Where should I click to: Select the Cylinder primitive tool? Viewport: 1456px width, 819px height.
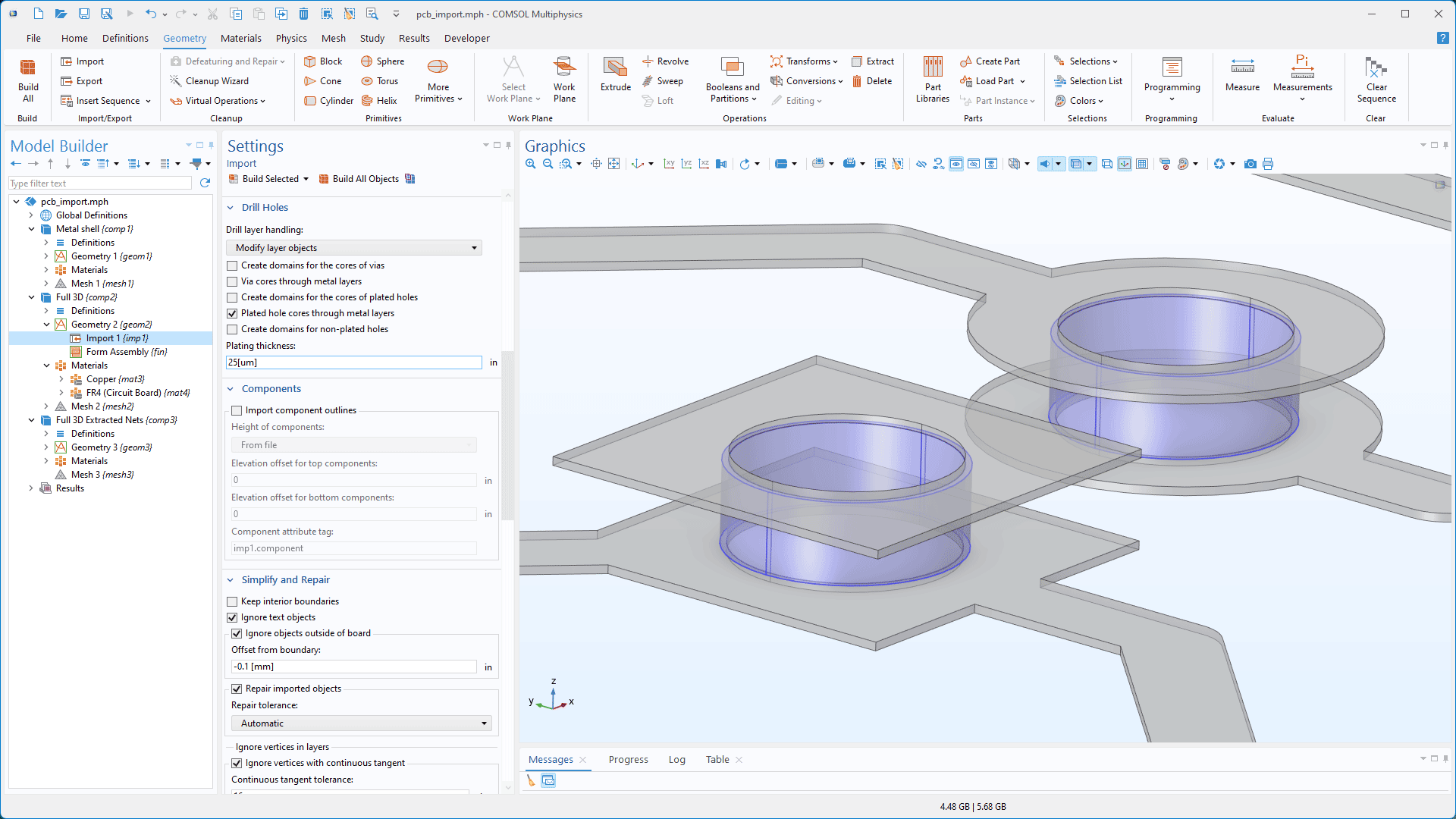tap(329, 101)
